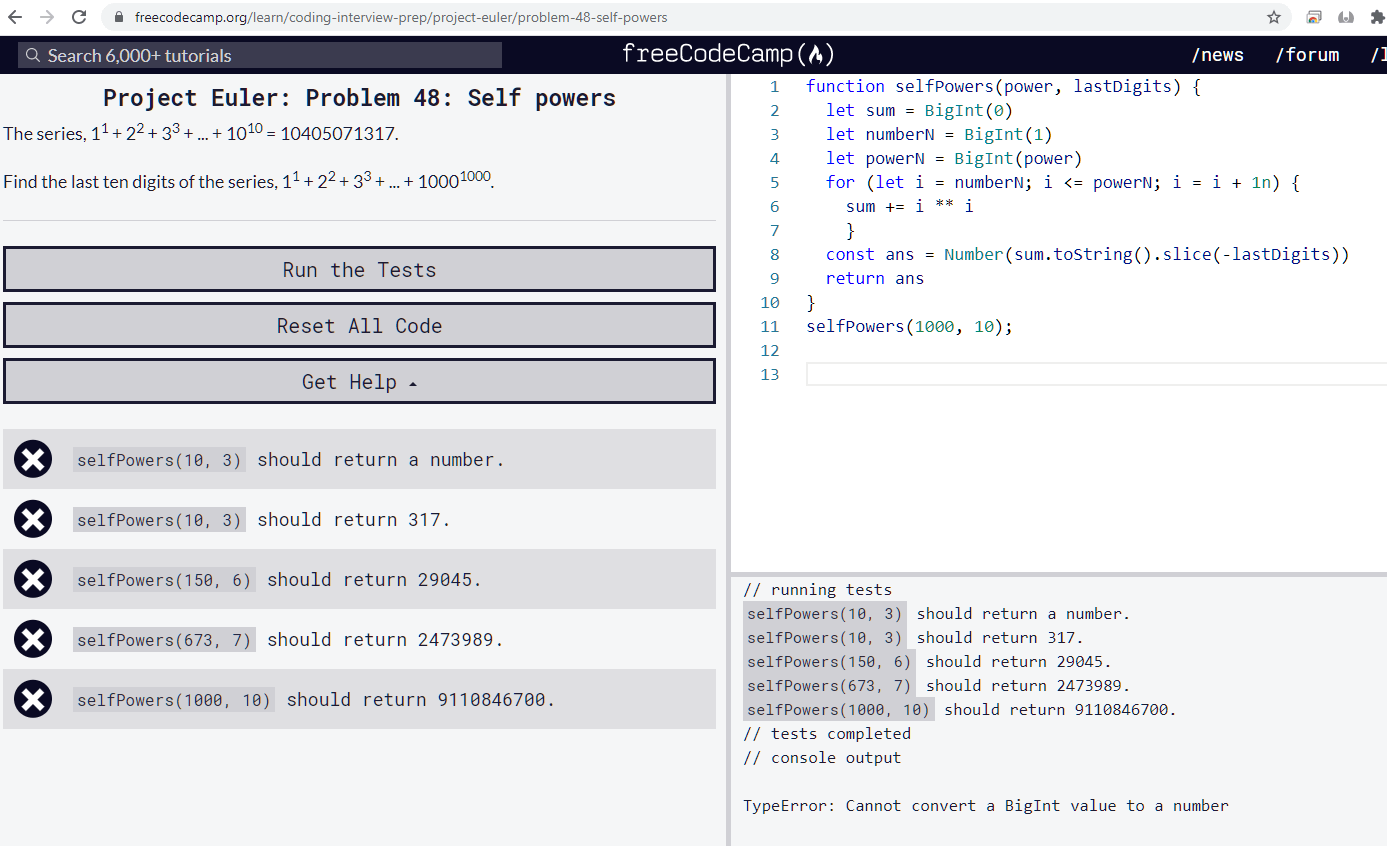Open the /news navigation item

pos(1218,54)
